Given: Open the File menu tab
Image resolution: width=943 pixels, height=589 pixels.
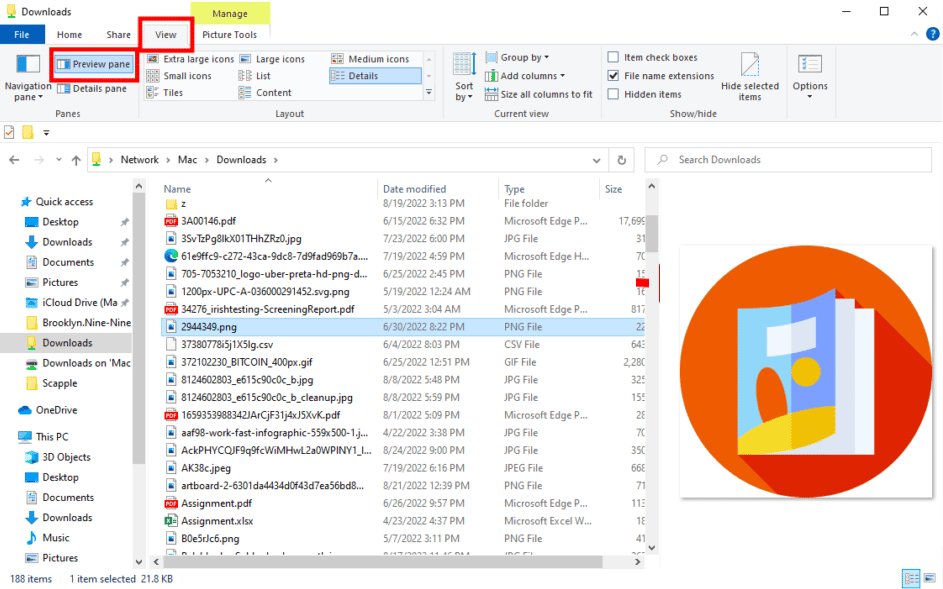Looking at the screenshot, I should coord(22,35).
